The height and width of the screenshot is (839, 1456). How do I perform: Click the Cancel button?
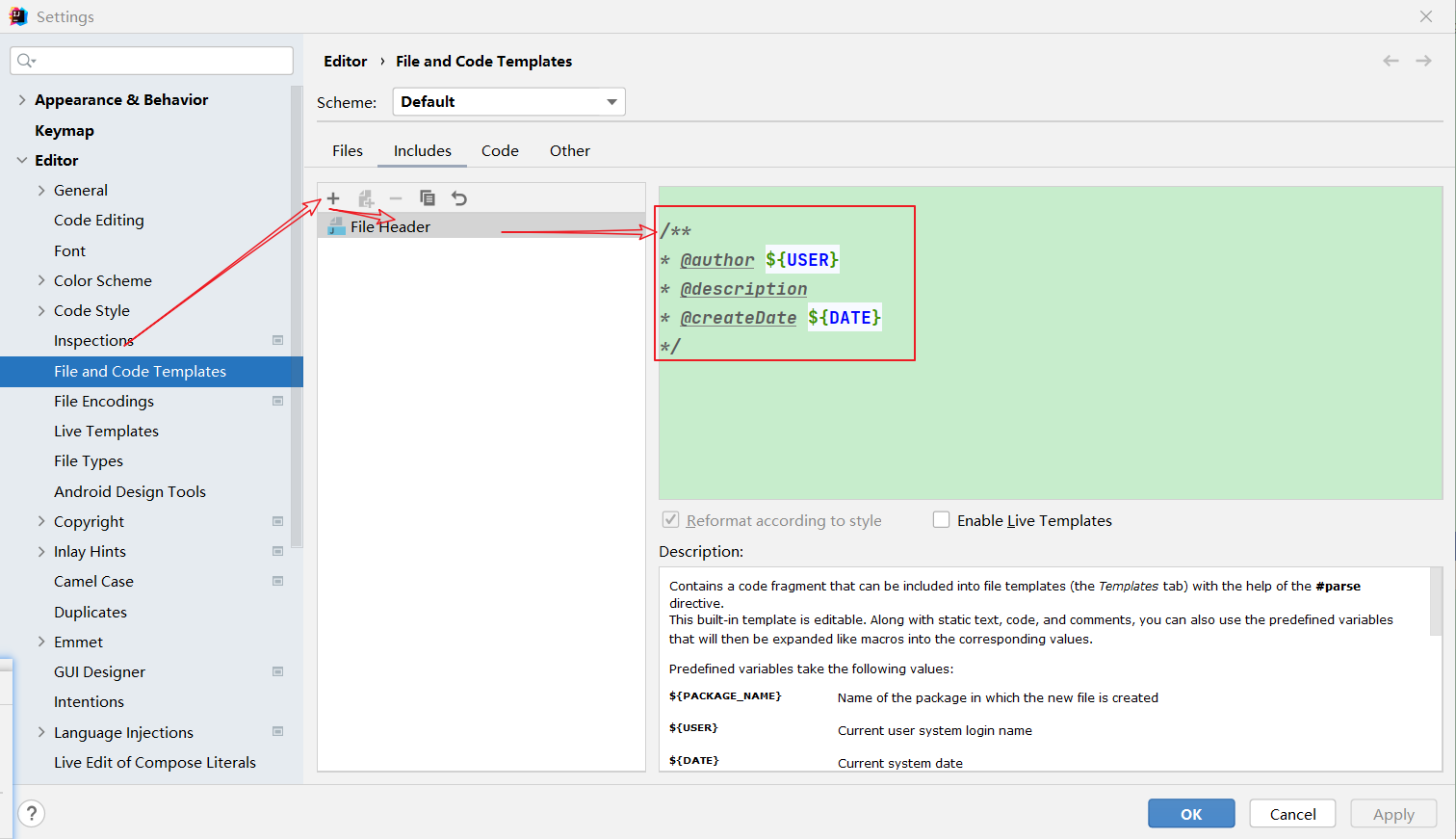[1292, 813]
